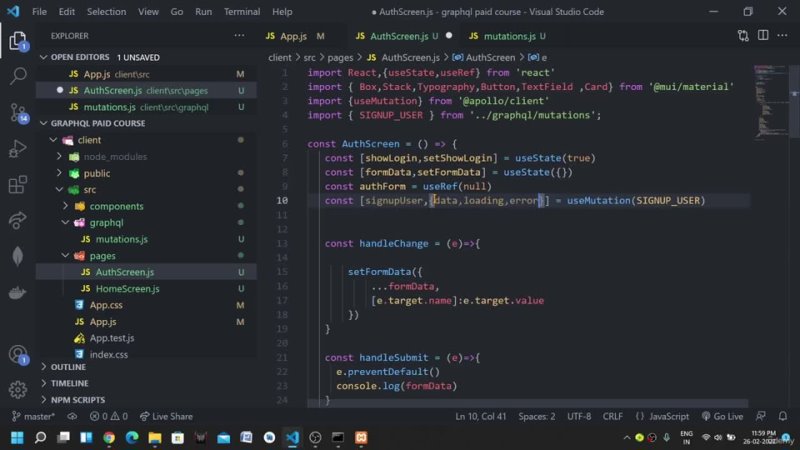Click the Open Changes icon in editor toolbar
The image size is (800, 450).
point(743,36)
